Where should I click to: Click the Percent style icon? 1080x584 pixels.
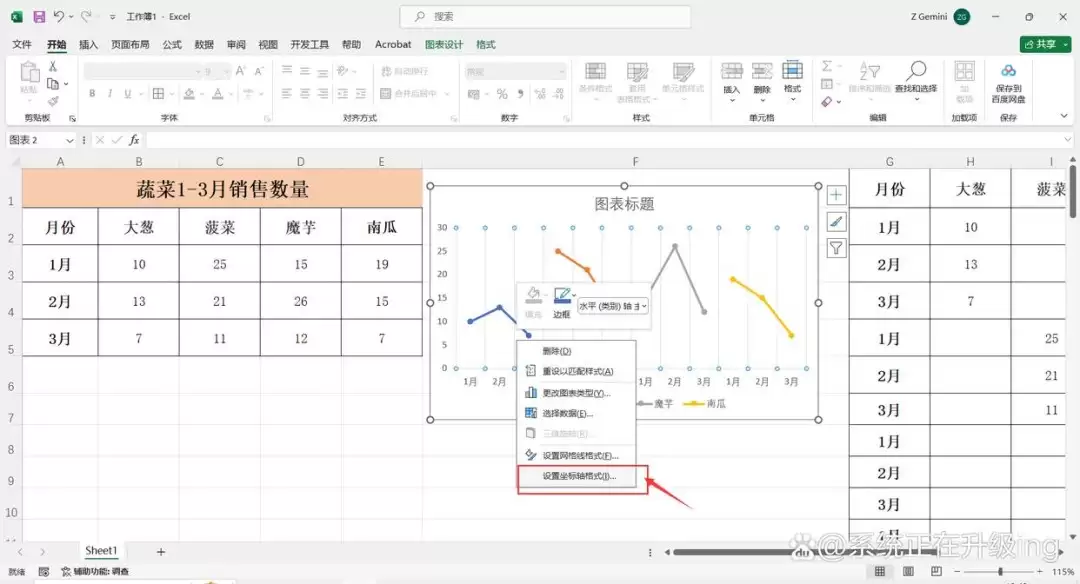click(502, 94)
